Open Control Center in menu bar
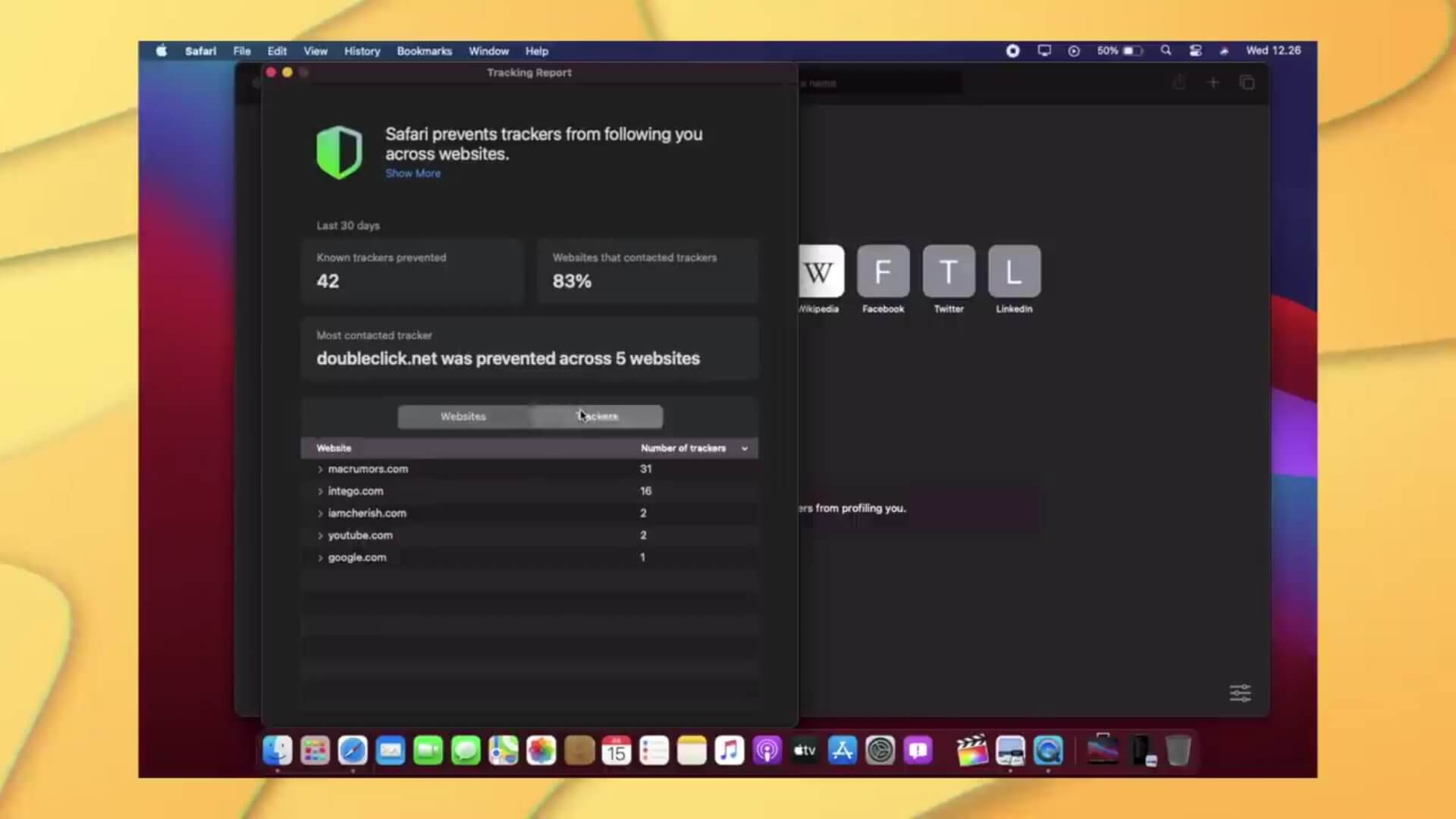This screenshot has height=819, width=1456. point(1195,51)
